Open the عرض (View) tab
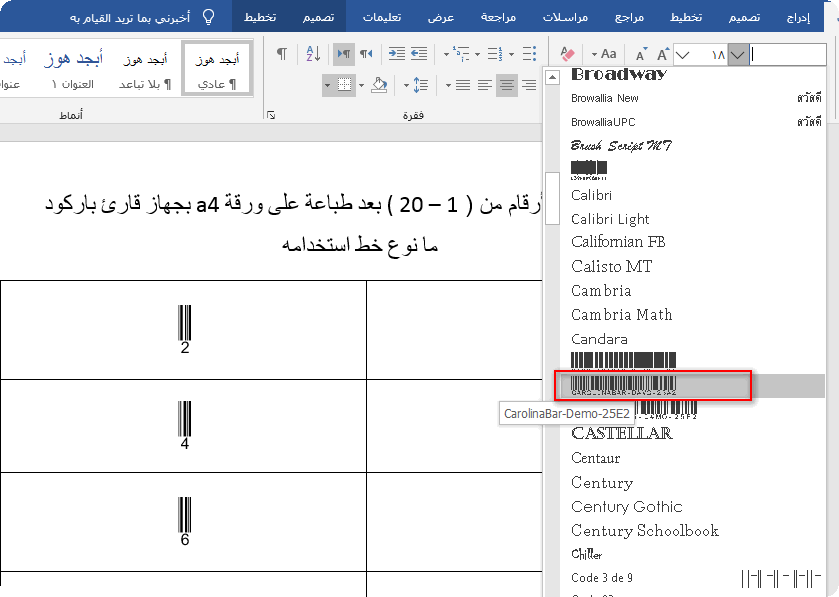Screen dimensions: 839x597 tap(441, 18)
